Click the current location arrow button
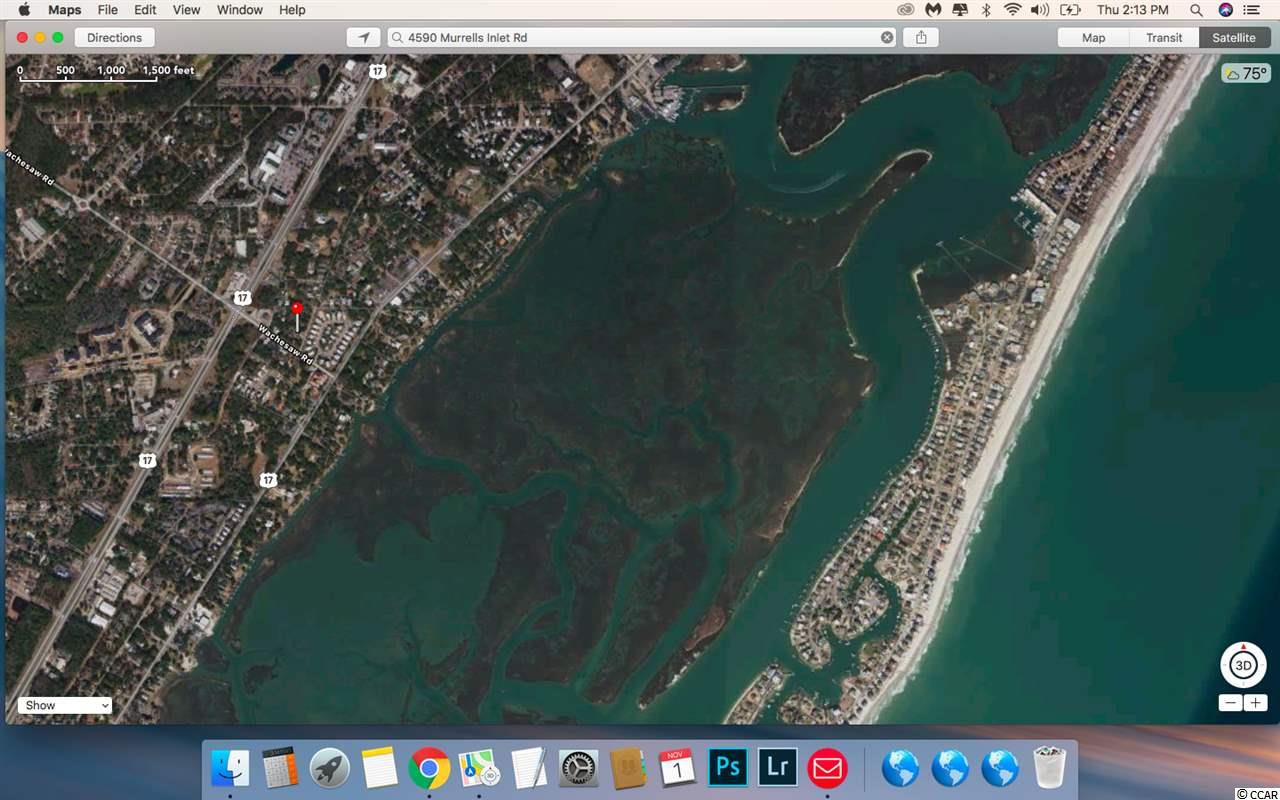This screenshot has width=1280, height=800. tap(364, 37)
